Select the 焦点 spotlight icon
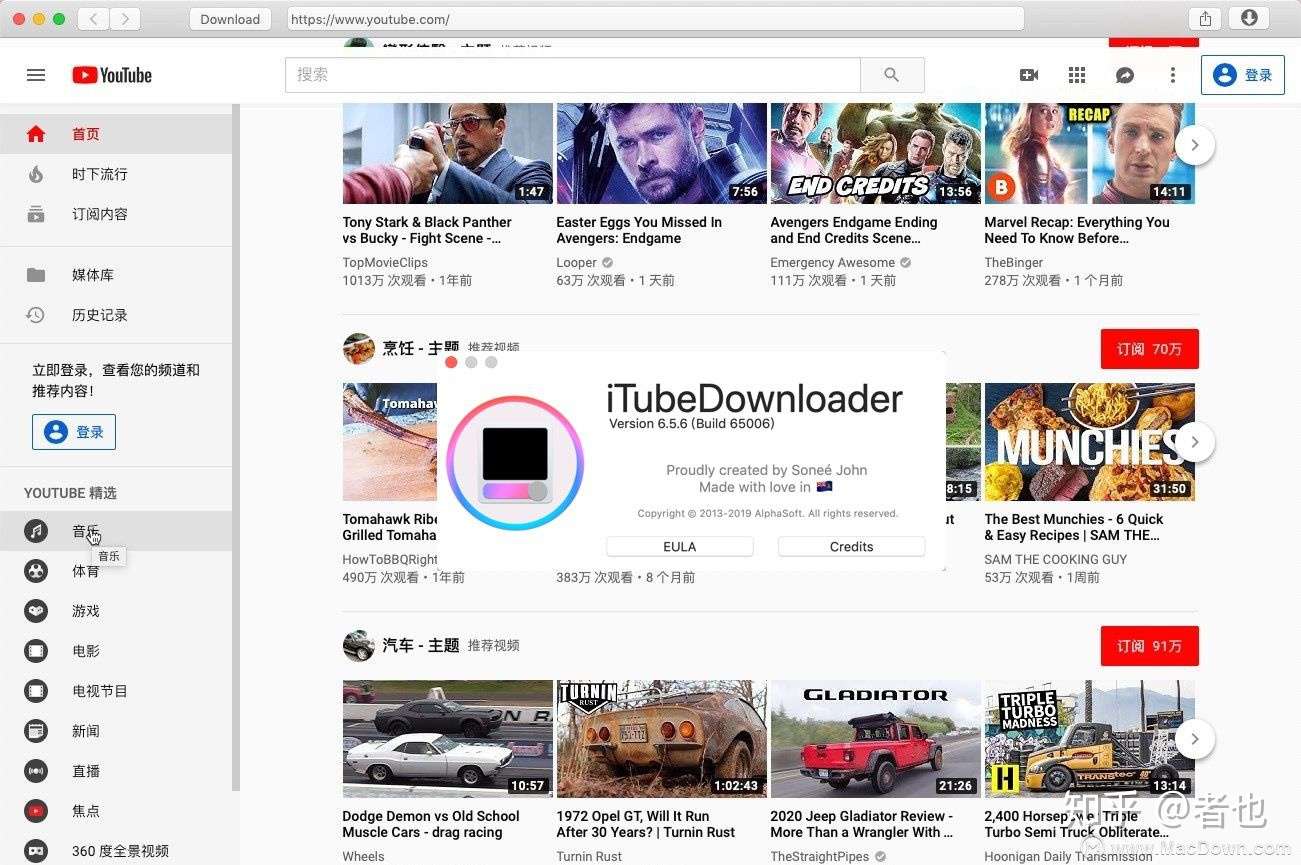The height and width of the screenshot is (865, 1301). click(36, 811)
